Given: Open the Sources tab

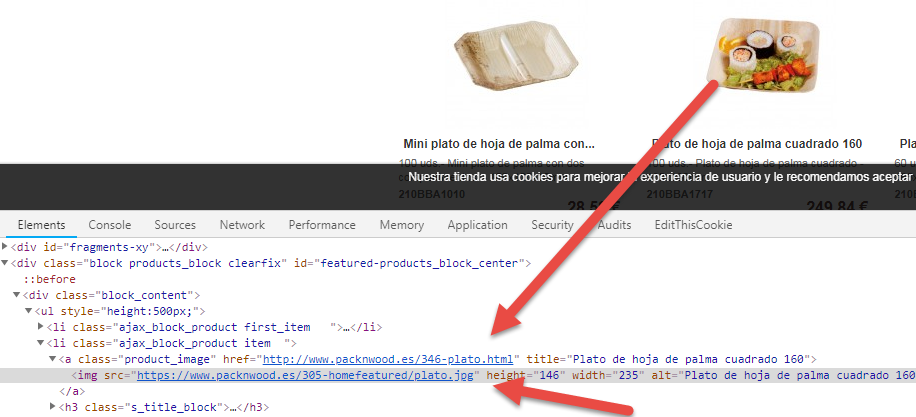Looking at the screenshot, I should click(x=175, y=225).
